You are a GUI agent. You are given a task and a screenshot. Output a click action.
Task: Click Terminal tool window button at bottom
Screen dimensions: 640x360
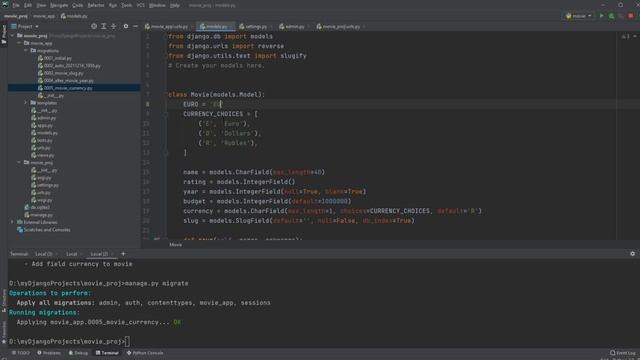(107, 353)
